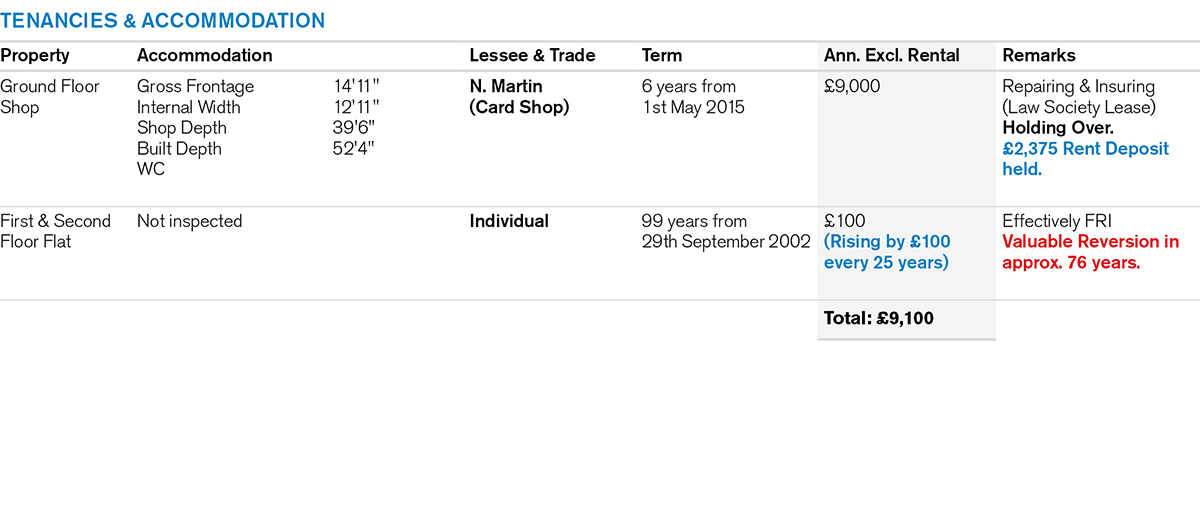
Task: Select the 1st May 2015 term text
Action: [x=693, y=107]
